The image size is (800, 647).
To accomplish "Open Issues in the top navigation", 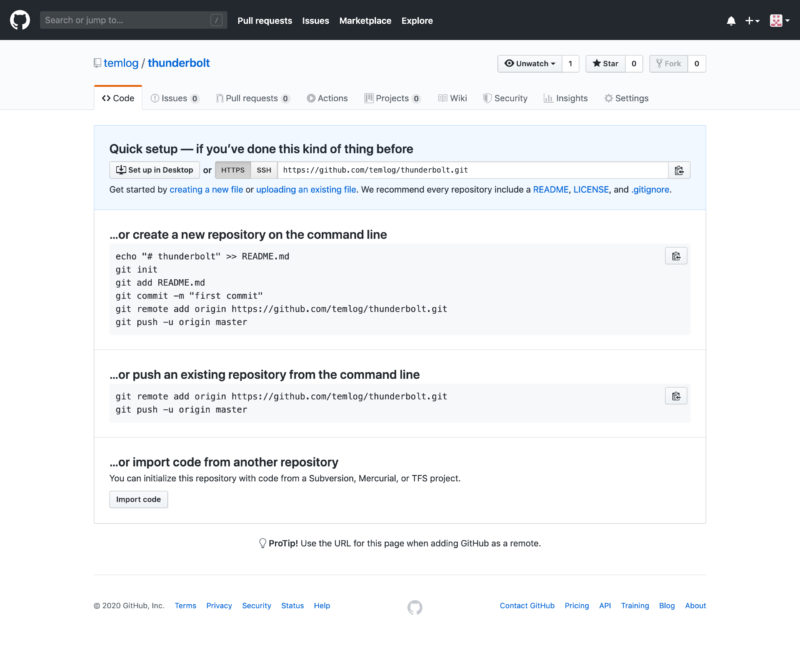I will [x=315, y=21].
